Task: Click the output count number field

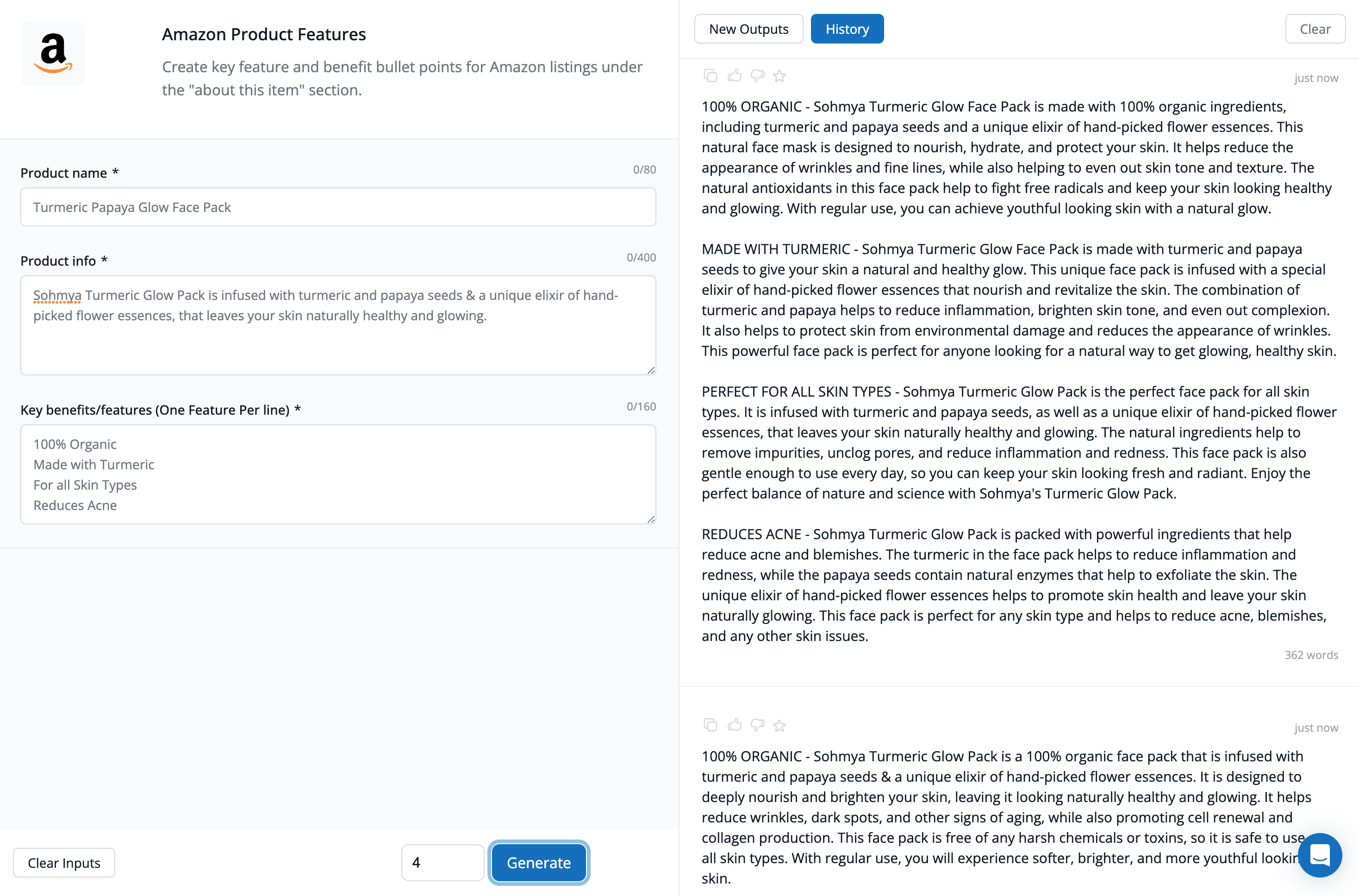Action: pos(443,862)
